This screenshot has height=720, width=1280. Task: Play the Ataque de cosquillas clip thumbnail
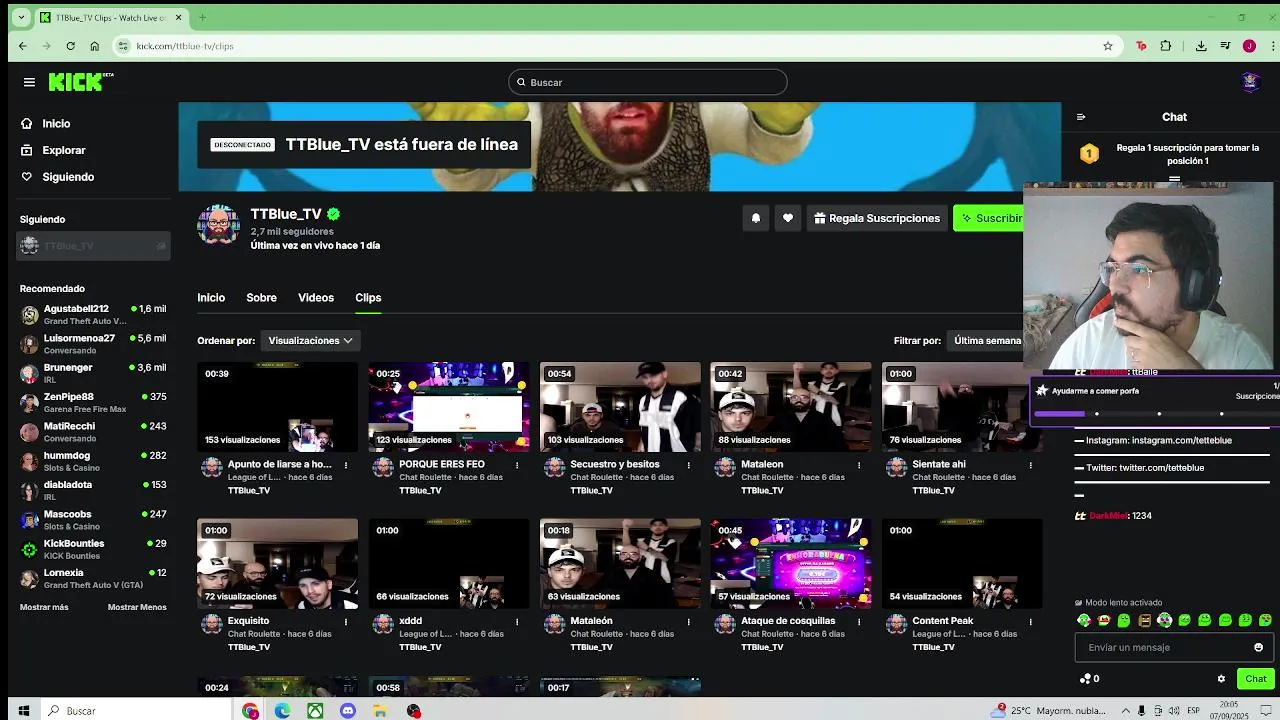point(791,563)
